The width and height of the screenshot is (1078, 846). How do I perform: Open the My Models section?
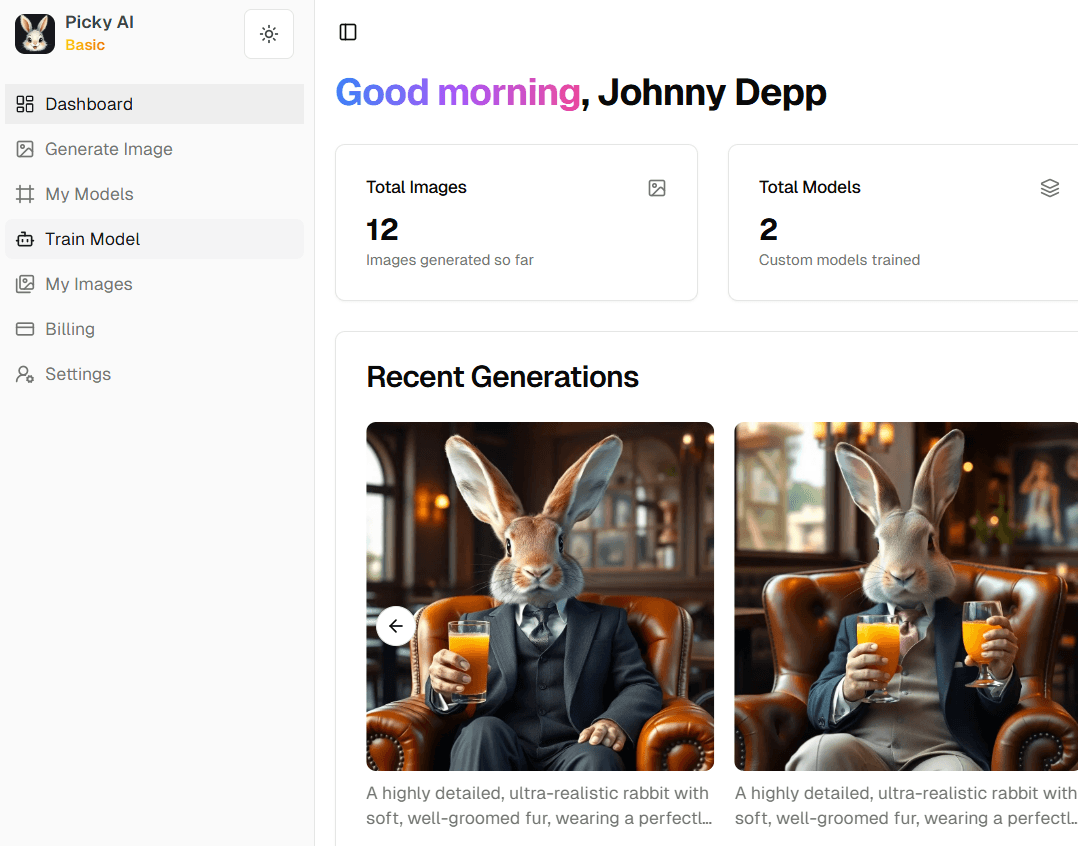click(89, 194)
